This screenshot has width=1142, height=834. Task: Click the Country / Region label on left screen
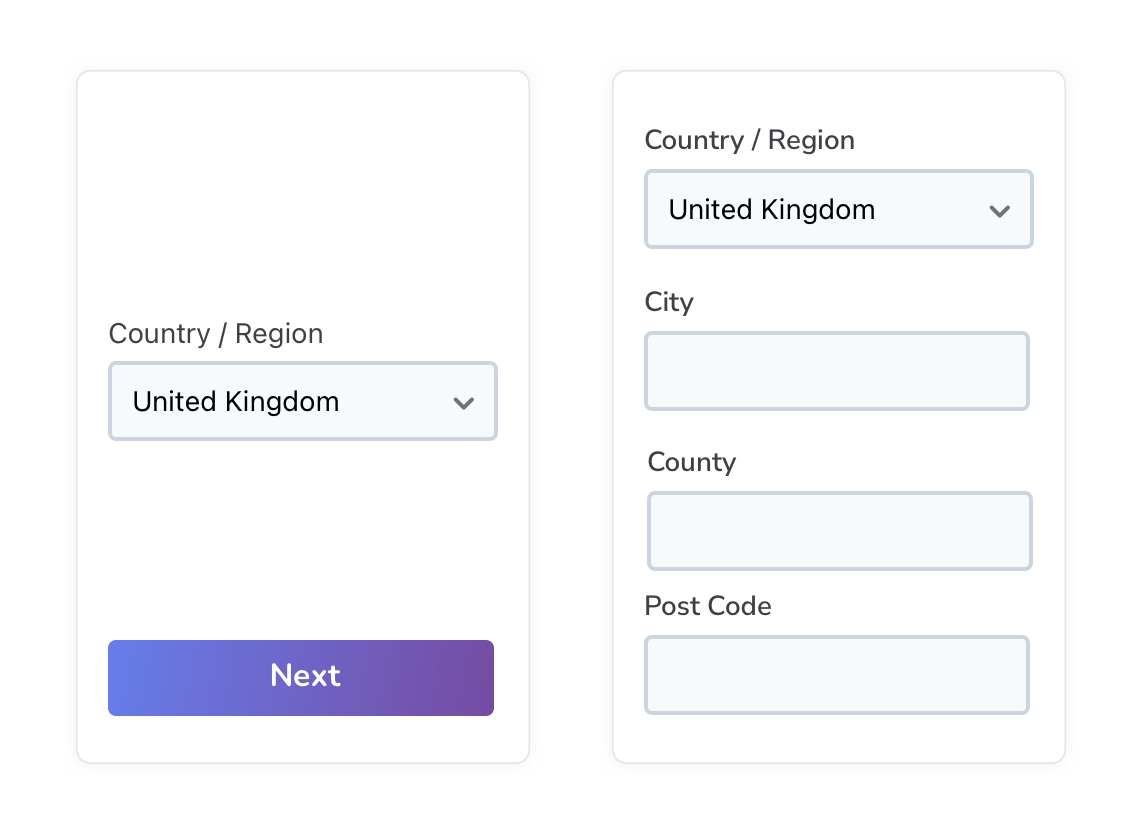pos(215,333)
